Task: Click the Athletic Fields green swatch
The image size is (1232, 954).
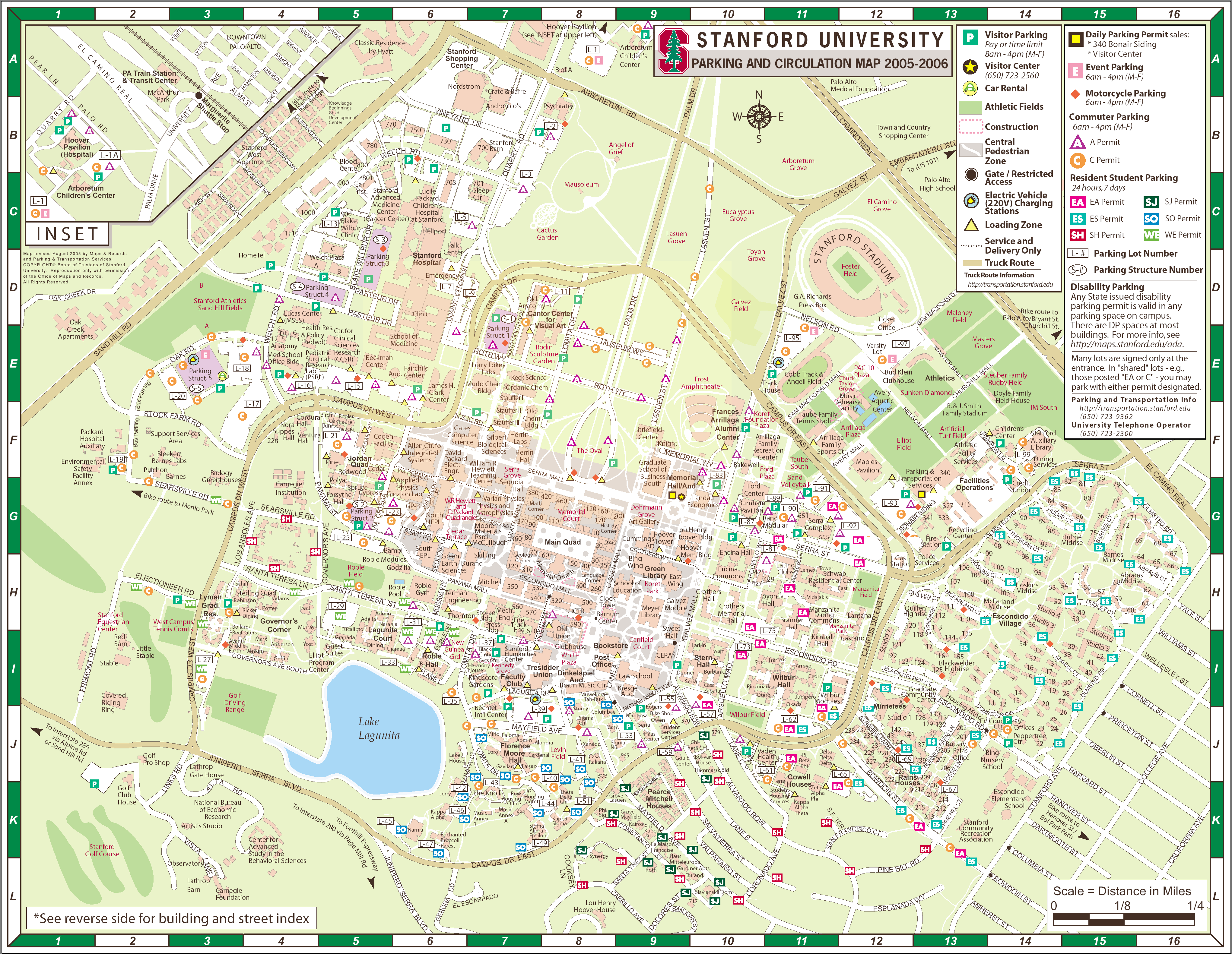Action: [x=970, y=107]
